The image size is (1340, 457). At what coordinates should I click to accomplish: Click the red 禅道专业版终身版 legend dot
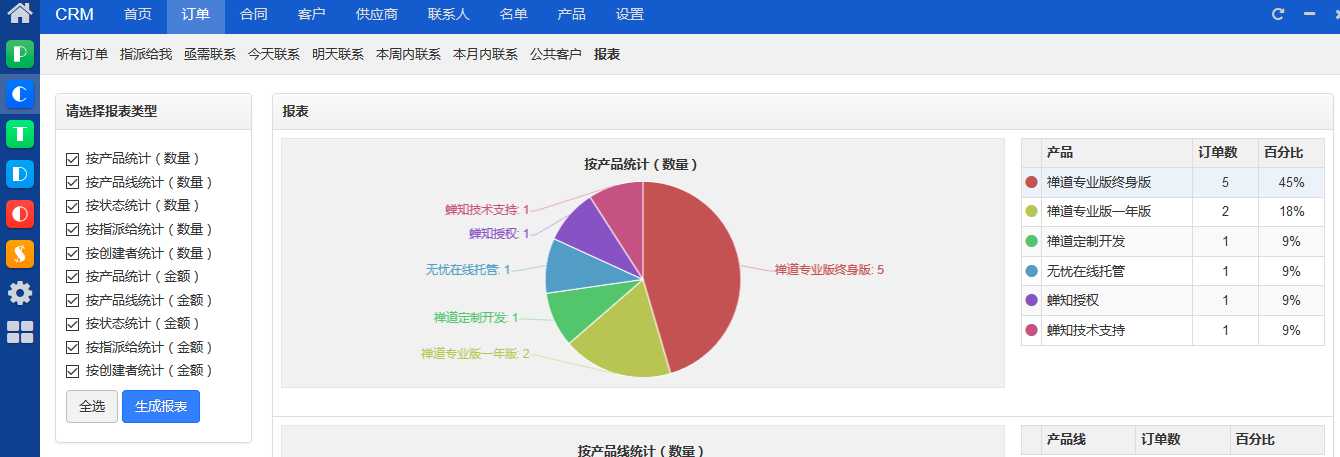(1032, 182)
